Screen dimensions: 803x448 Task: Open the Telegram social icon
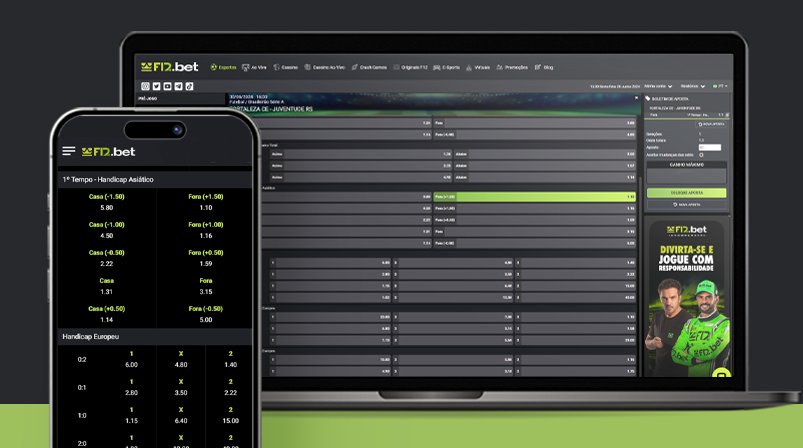pos(178,87)
